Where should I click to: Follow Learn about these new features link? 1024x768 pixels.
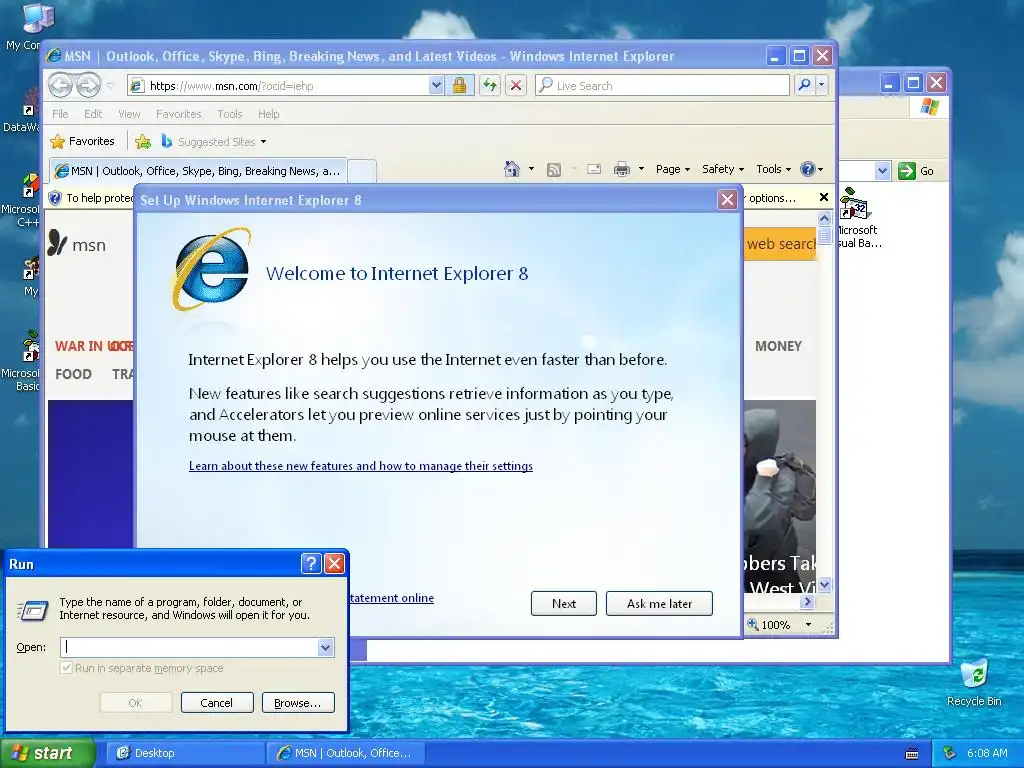[360, 466]
